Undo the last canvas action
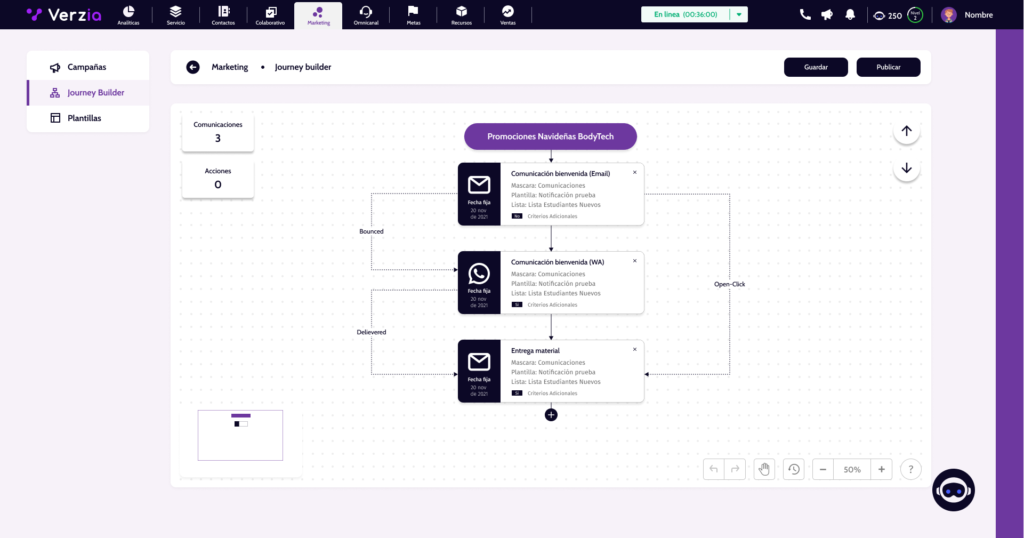This screenshot has height=538, width=1024. (713, 469)
